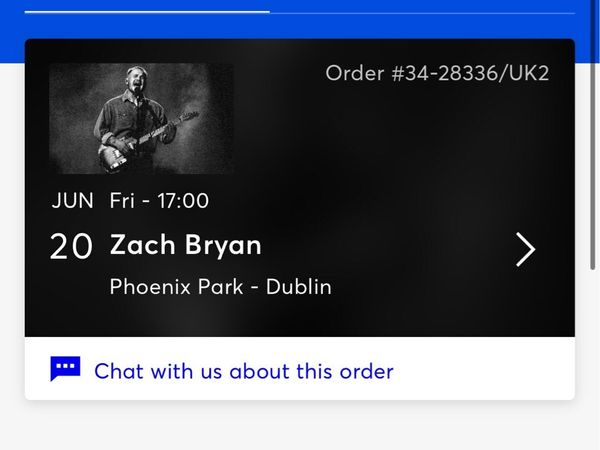Click the guitar in the artist photo
Viewport: 600px width, 450px height.
tap(147, 140)
